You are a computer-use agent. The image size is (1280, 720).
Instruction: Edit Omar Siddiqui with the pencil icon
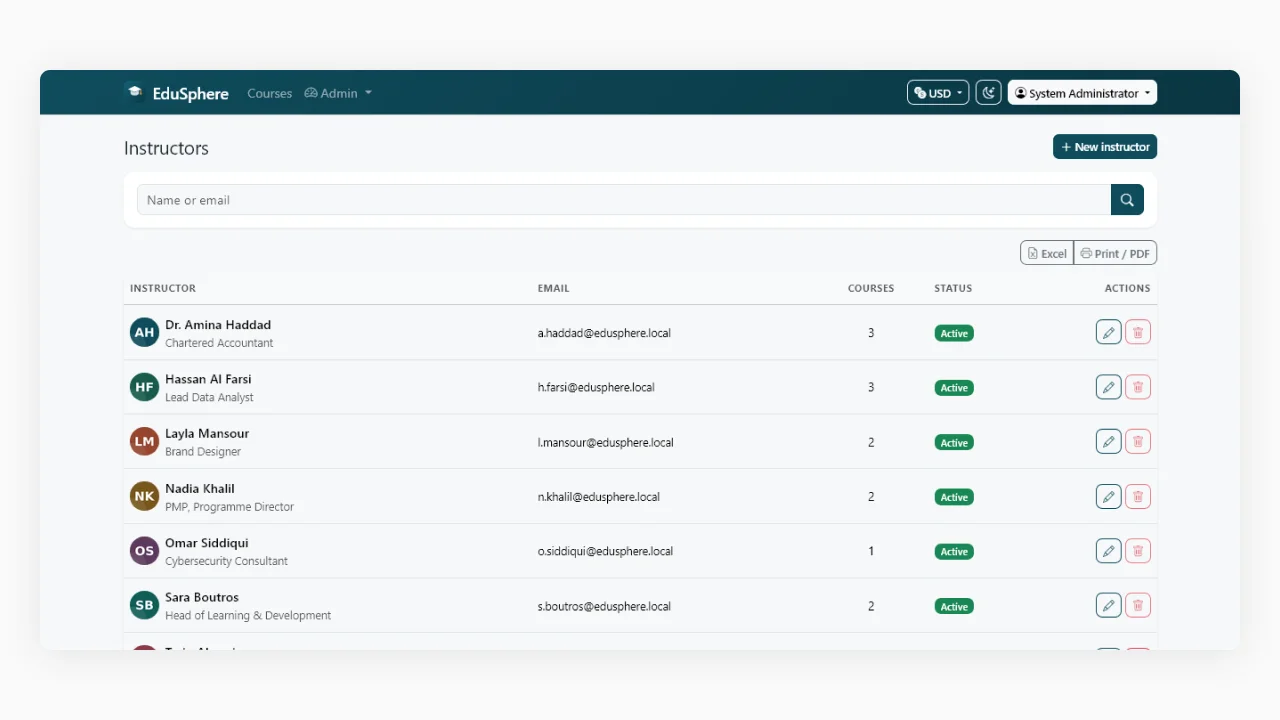[x=1108, y=551]
